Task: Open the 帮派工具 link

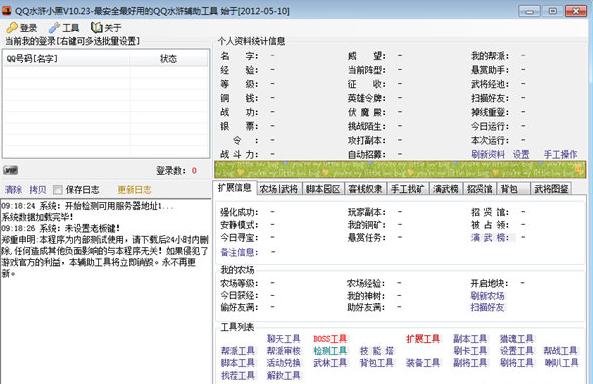Action: pyautogui.click(x=238, y=351)
